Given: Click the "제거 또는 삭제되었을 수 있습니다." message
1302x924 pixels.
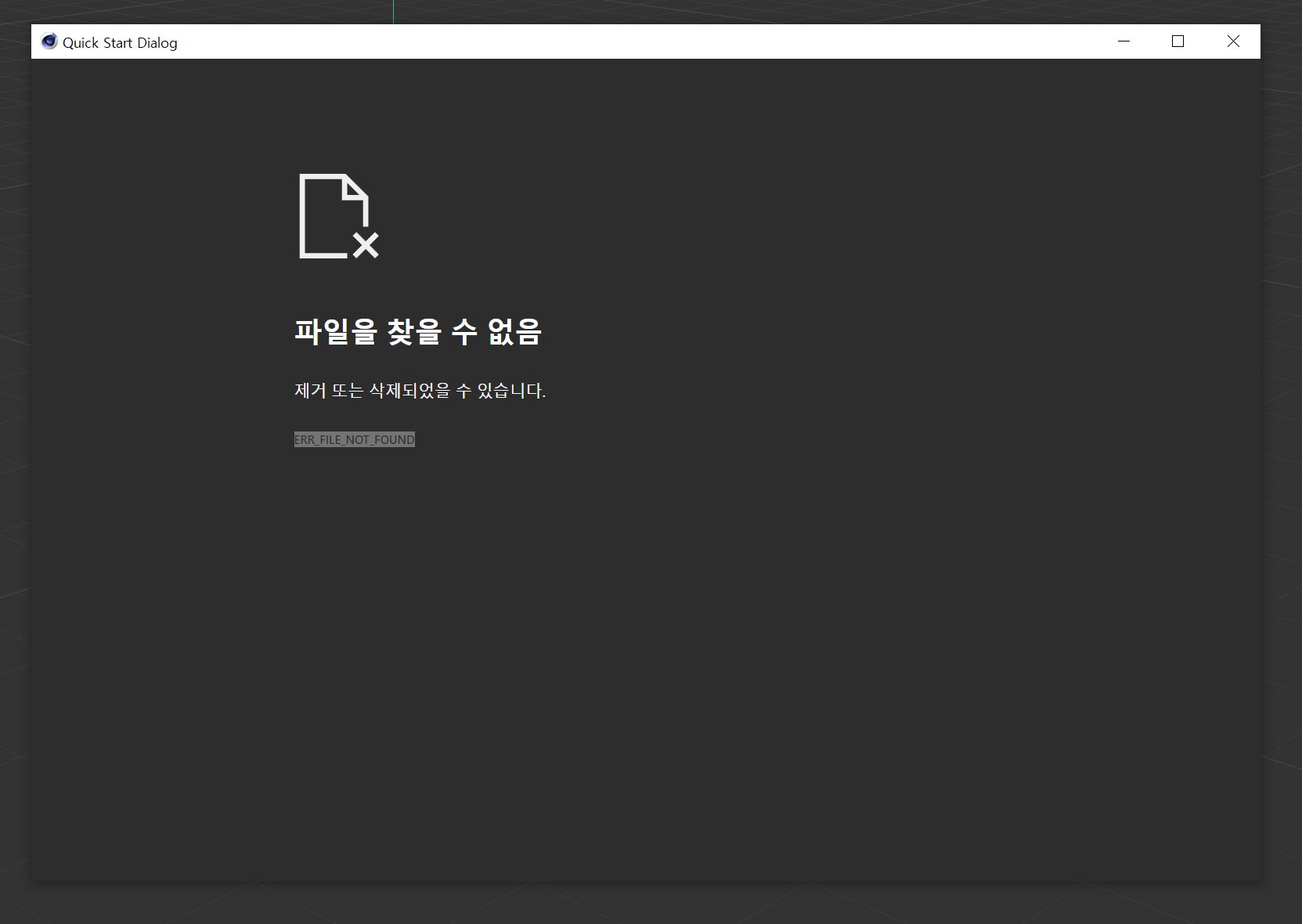Looking at the screenshot, I should tap(420, 390).
